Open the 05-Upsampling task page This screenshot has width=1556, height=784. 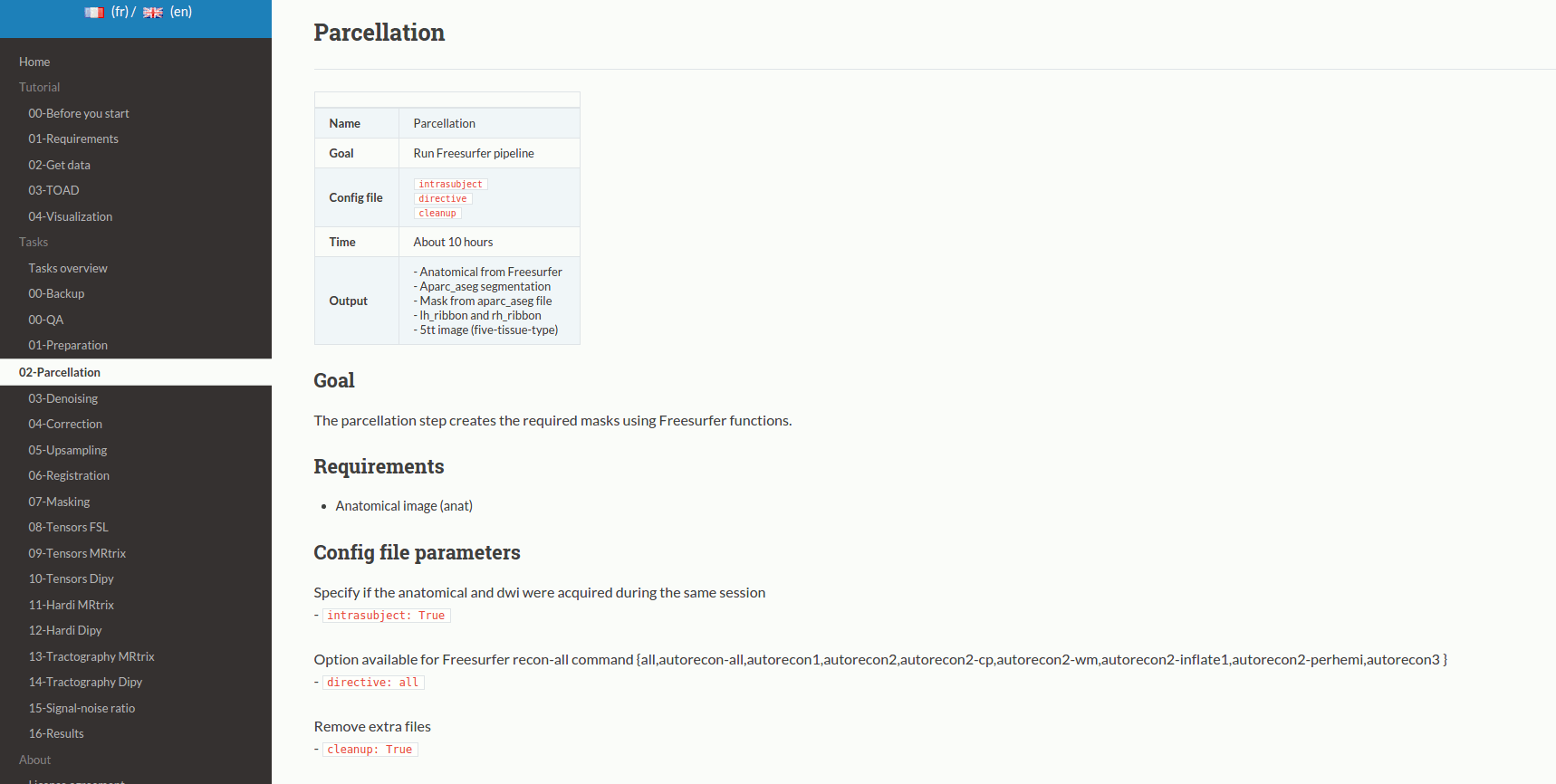click(68, 450)
